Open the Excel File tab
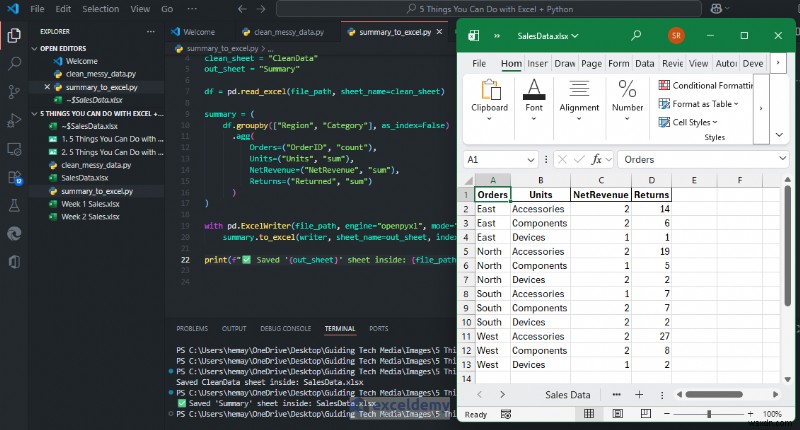This screenshot has width=800, height=430. 479,63
